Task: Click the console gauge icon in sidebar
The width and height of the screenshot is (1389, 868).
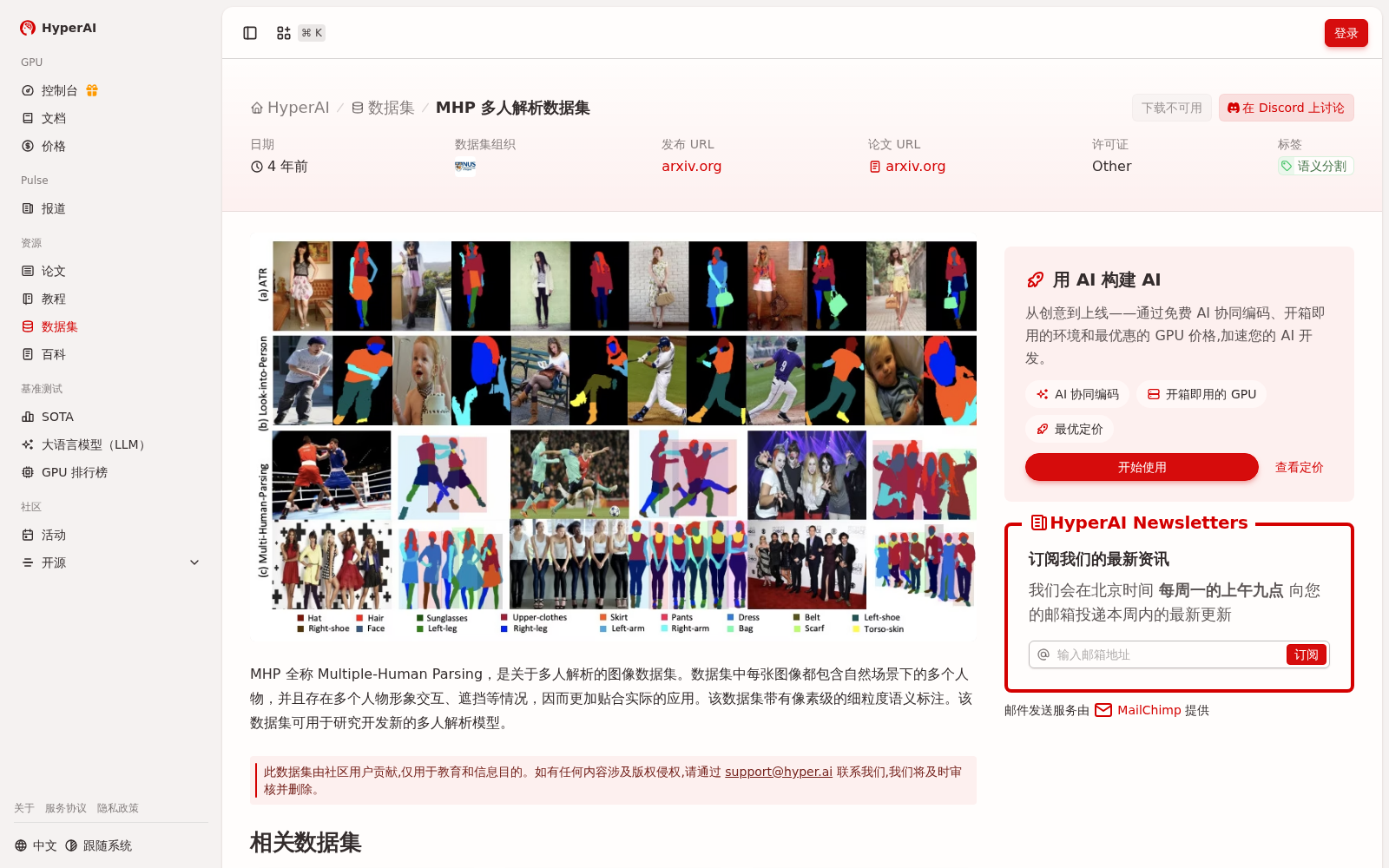Action: [x=28, y=90]
